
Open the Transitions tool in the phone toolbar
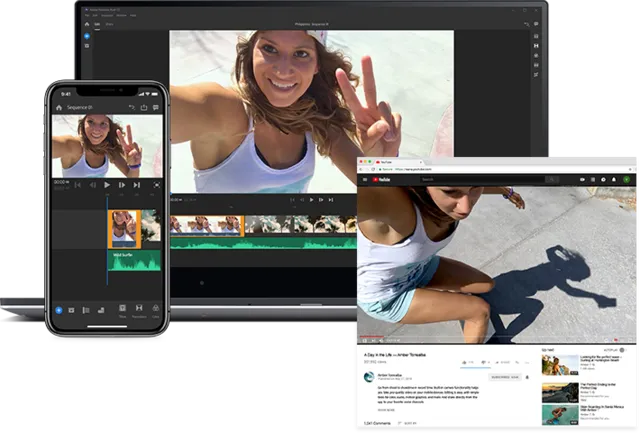(138, 310)
